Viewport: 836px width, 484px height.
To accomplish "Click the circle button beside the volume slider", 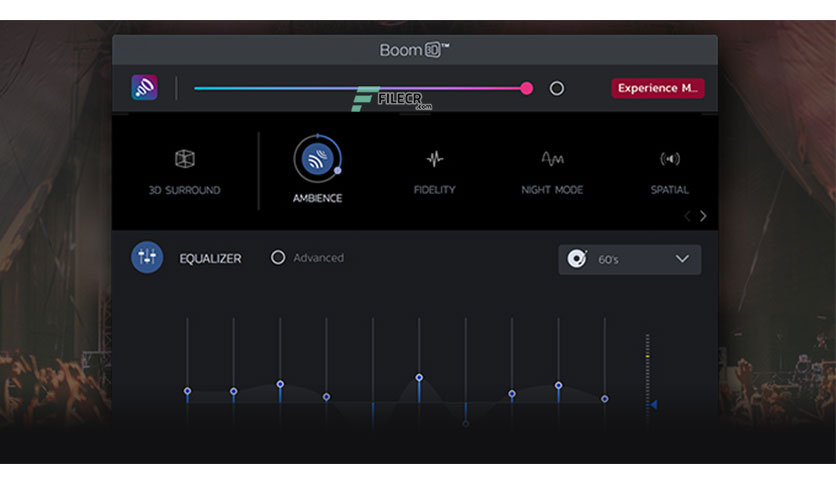I will tap(557, 88).
